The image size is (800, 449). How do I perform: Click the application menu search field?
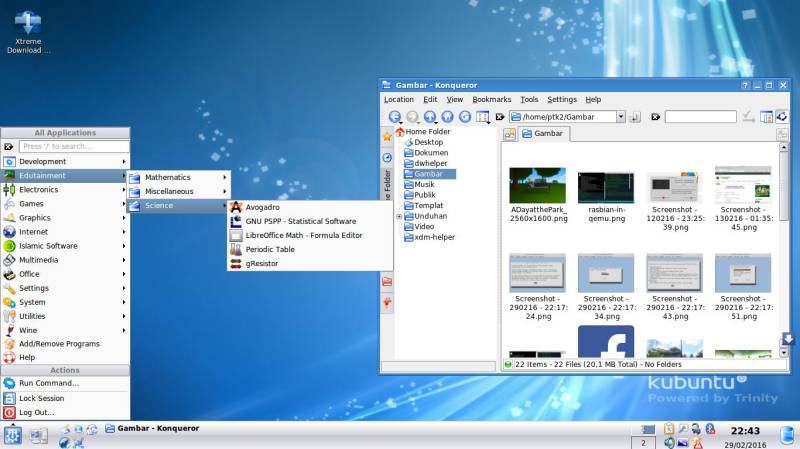(73, 146)
